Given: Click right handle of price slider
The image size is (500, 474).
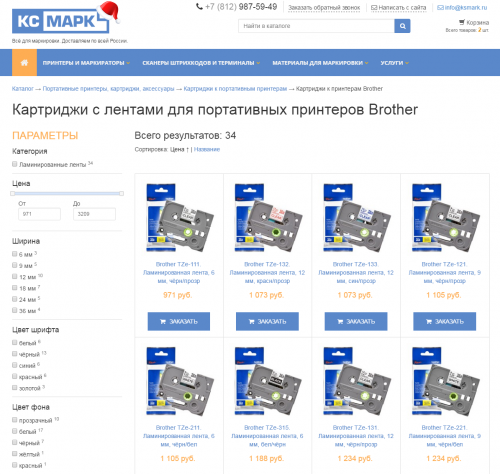Looking at the screenshot, I should click(x=121, y=193).
